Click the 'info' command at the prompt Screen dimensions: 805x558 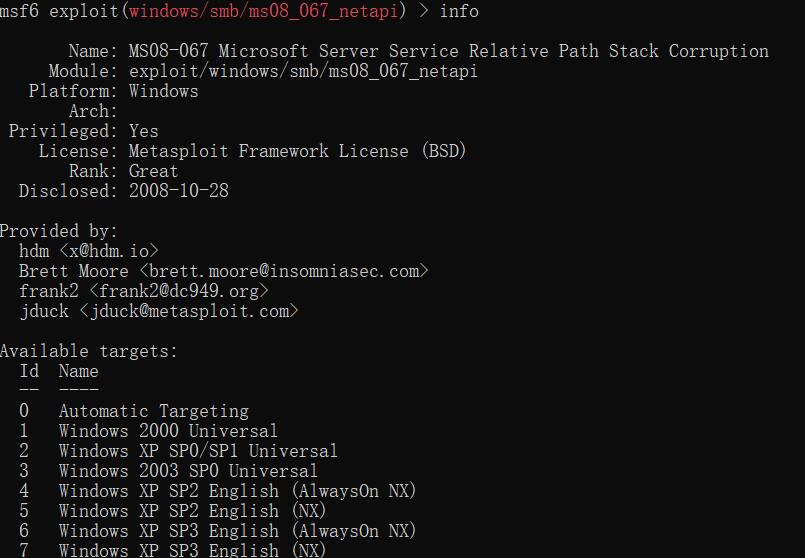pyautogui.click(x=459, y=11)
